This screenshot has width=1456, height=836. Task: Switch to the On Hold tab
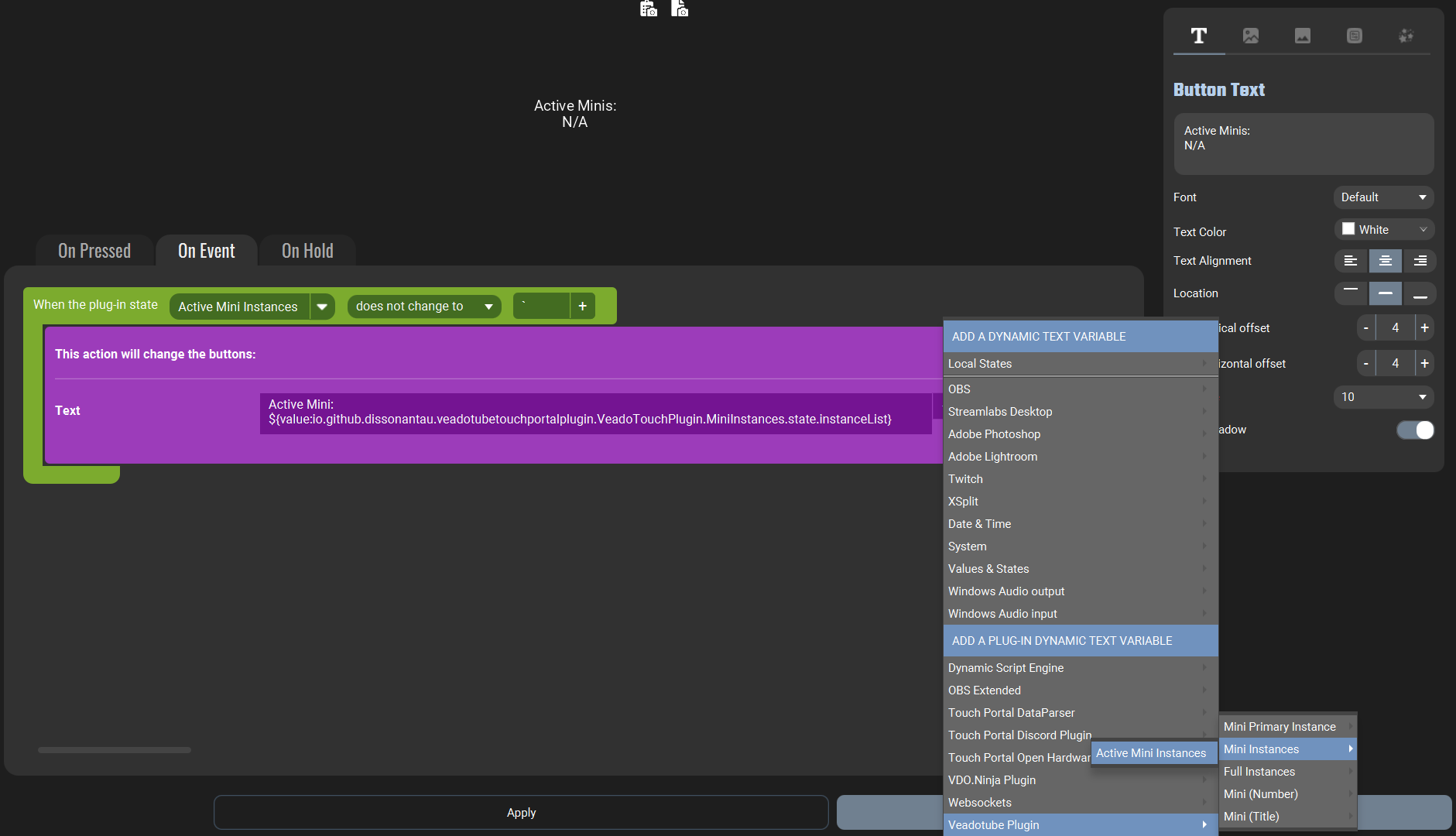pos(307,251)
